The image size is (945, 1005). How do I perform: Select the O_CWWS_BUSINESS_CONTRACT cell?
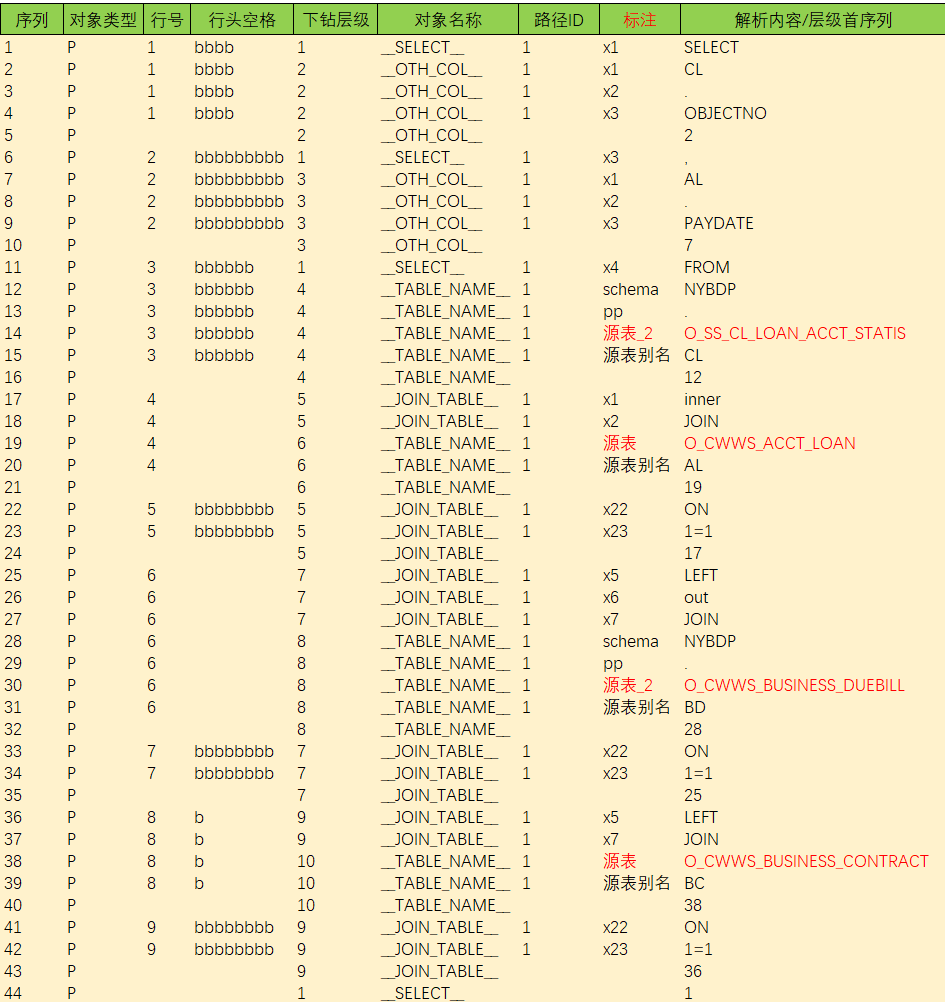[x=806, y=861]
